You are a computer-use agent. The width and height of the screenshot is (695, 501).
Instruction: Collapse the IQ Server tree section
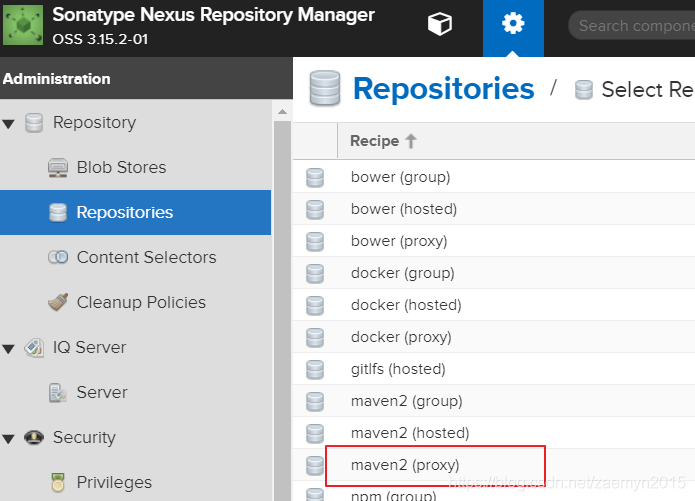pos(8,348)
